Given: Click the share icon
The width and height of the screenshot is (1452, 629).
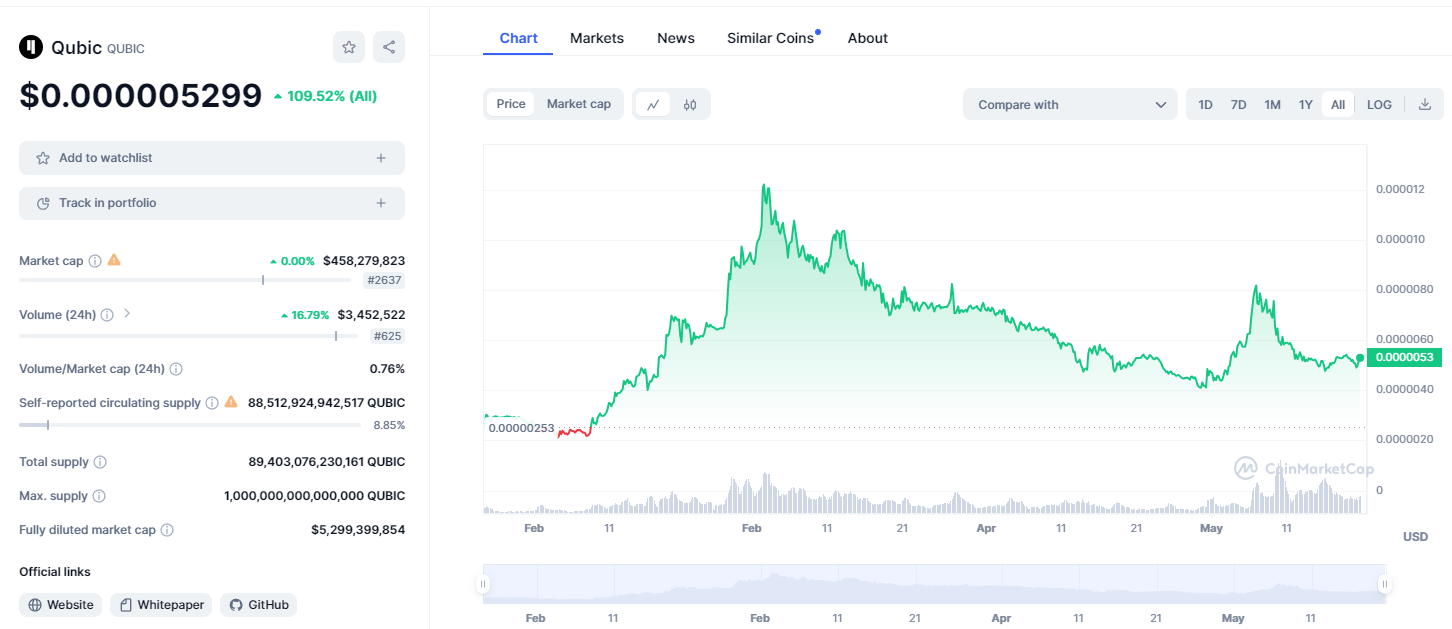Looking at the screenshot, I should click(x=389, y=47).
